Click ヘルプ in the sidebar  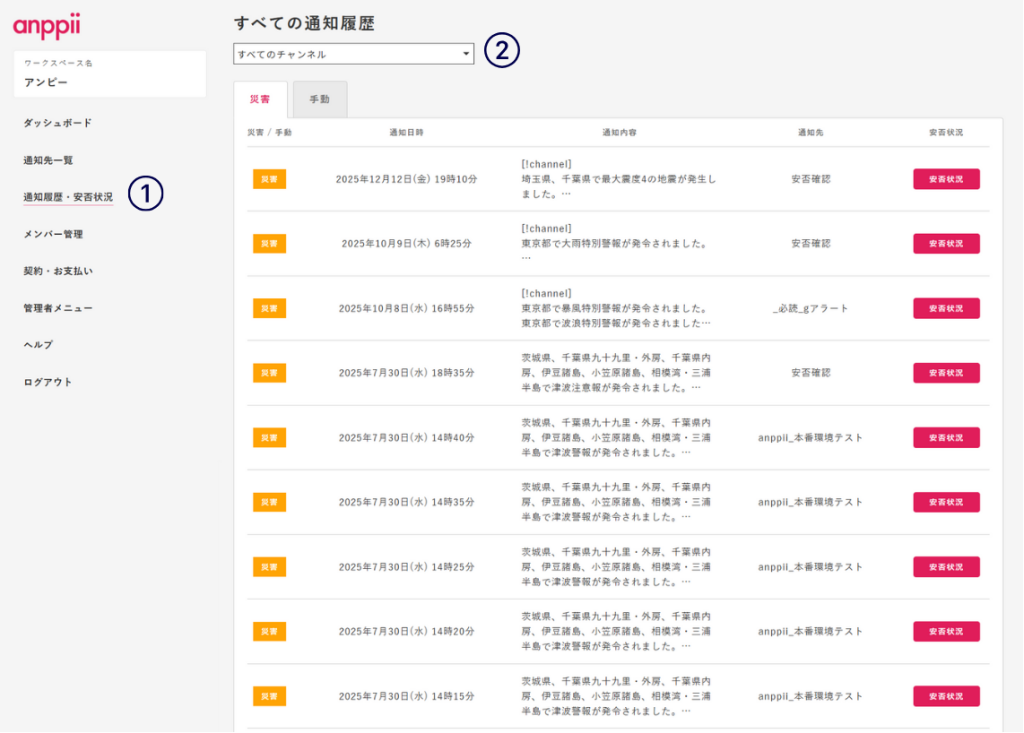pyautogui.click(x=38, y=345)
